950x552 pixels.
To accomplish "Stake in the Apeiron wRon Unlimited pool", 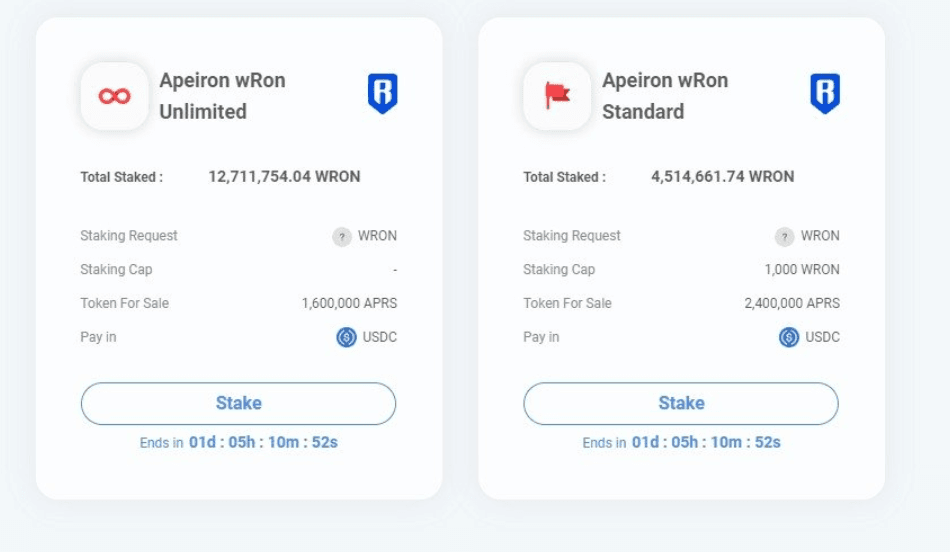I will [238, 404].
